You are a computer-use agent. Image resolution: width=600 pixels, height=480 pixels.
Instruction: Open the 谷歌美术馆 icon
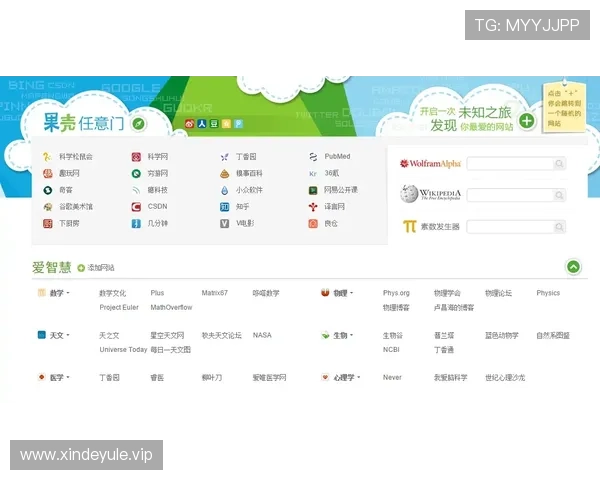pos(47,207)
